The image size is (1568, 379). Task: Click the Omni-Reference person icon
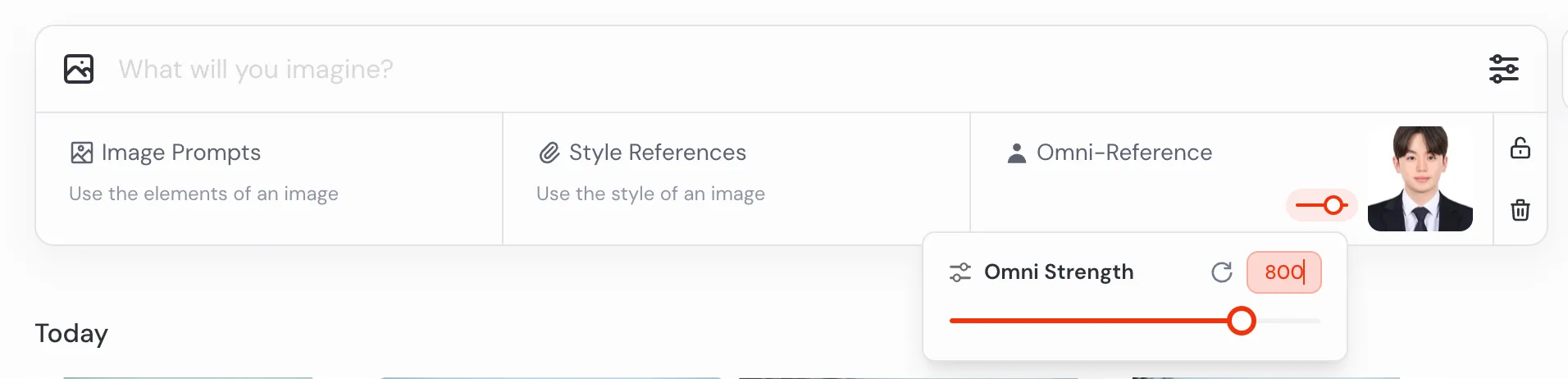point(1016,153)
